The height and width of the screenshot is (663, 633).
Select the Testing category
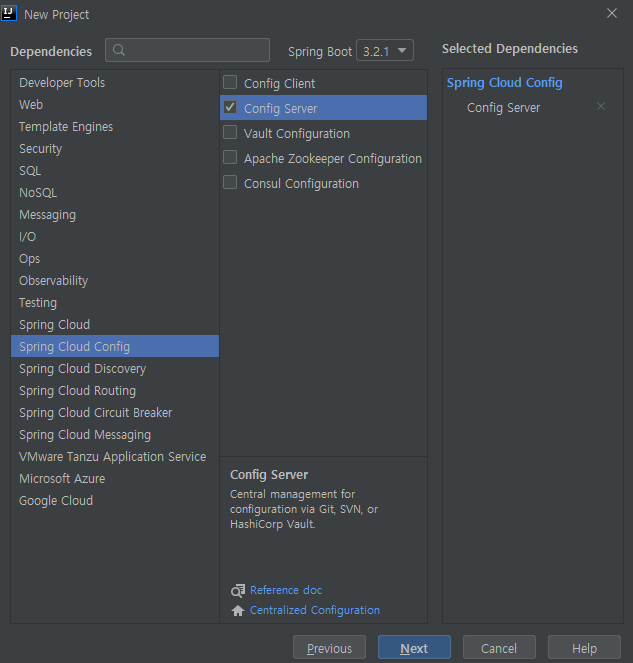[115, 302]
